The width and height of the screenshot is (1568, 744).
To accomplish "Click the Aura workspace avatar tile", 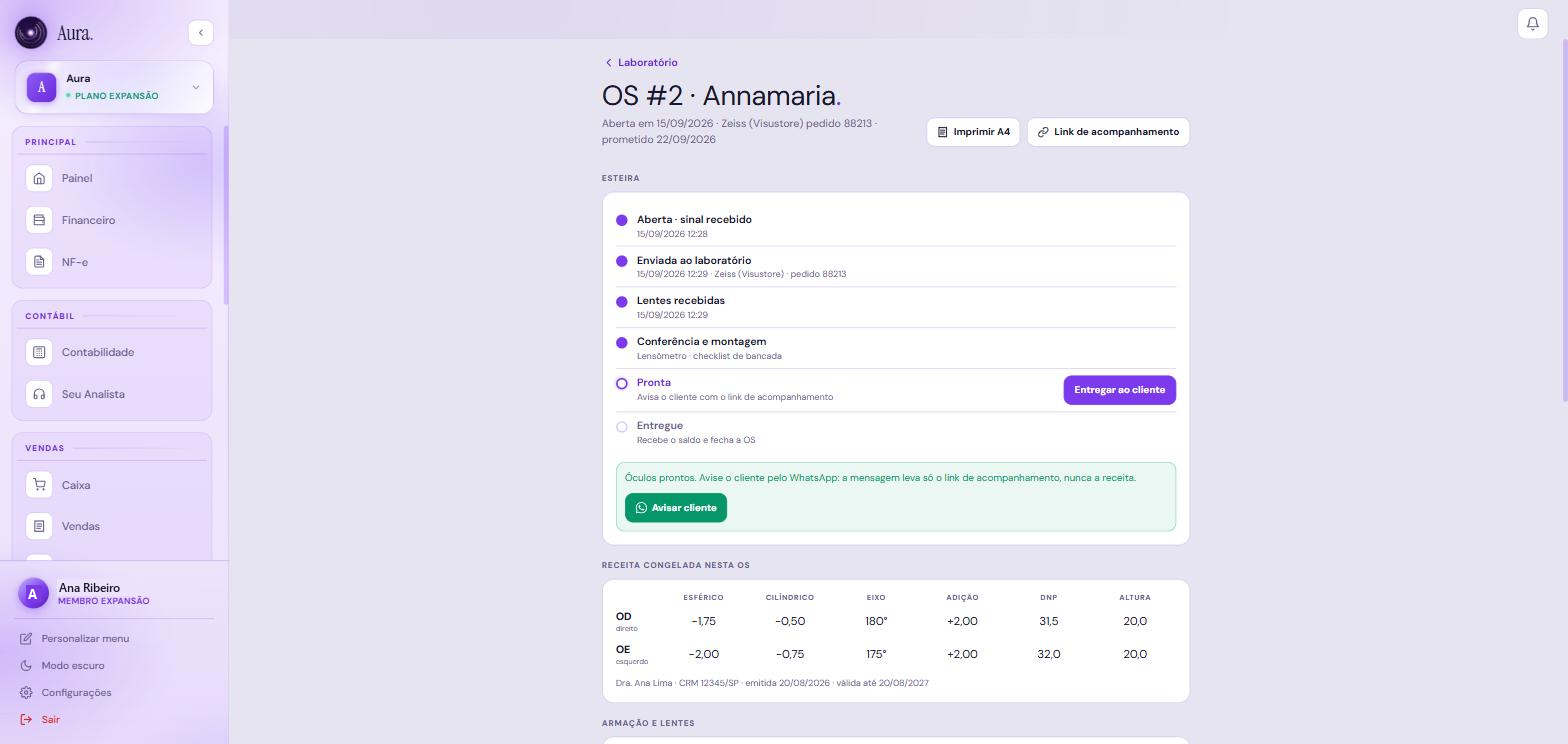I will pos(41,87).
